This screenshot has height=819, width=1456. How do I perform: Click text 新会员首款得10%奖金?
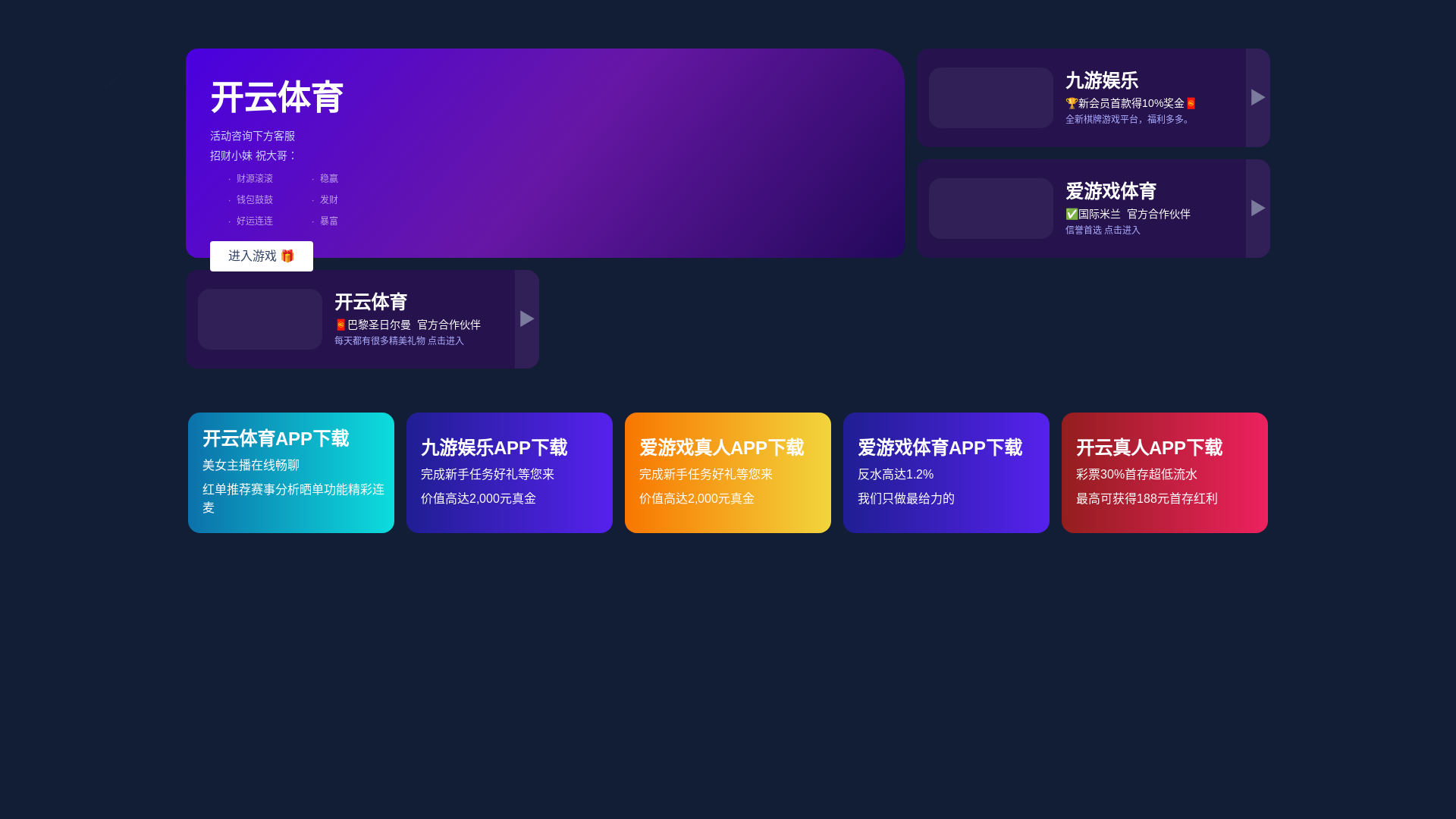point(1131,103)
